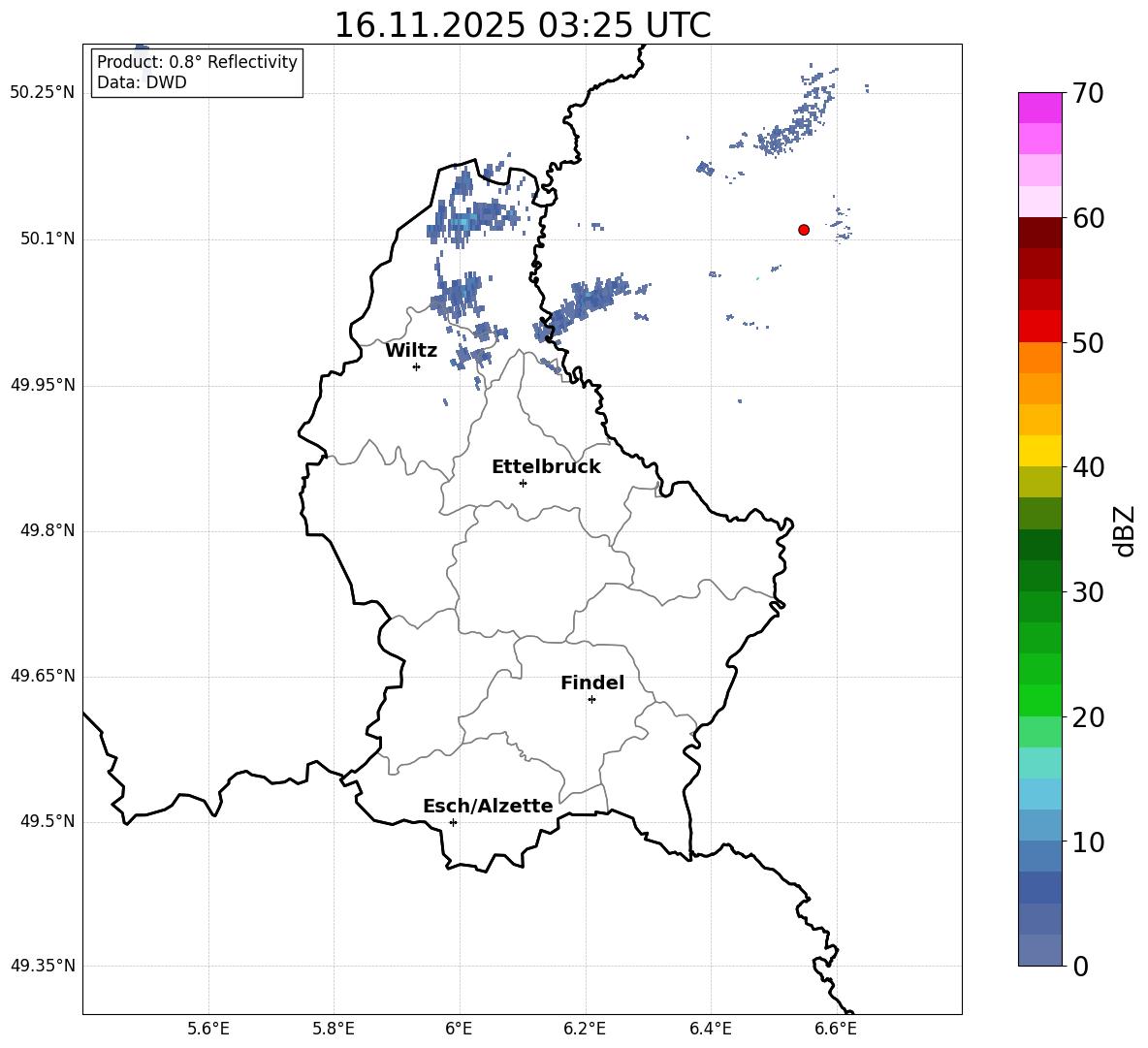Click the 6.6°E longitude label

pyautogui.click(x=836, y=1029)
